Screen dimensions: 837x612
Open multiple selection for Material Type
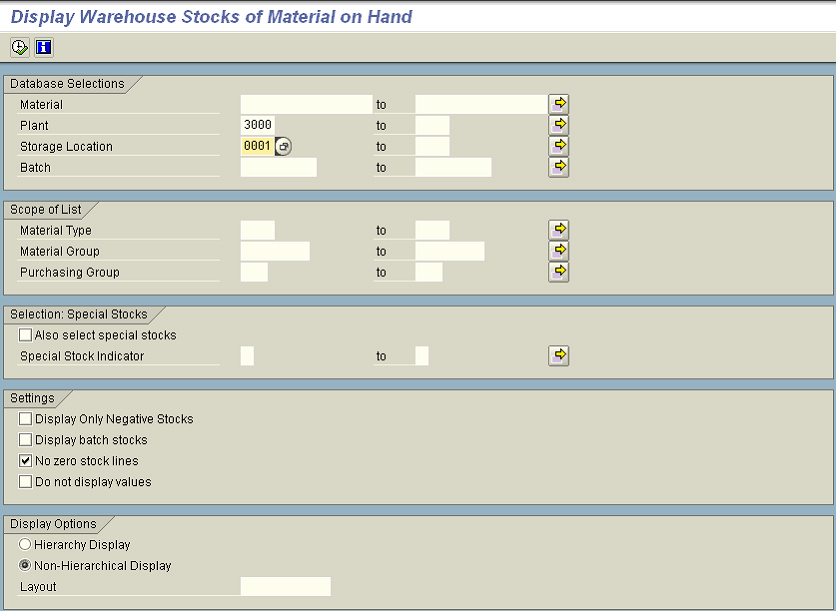[x=559, y=230]
